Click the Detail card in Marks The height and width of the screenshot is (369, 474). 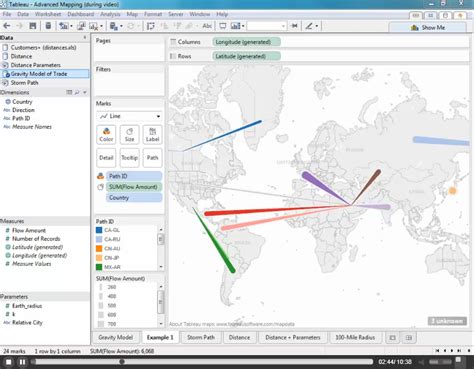[x=106, y=158]
